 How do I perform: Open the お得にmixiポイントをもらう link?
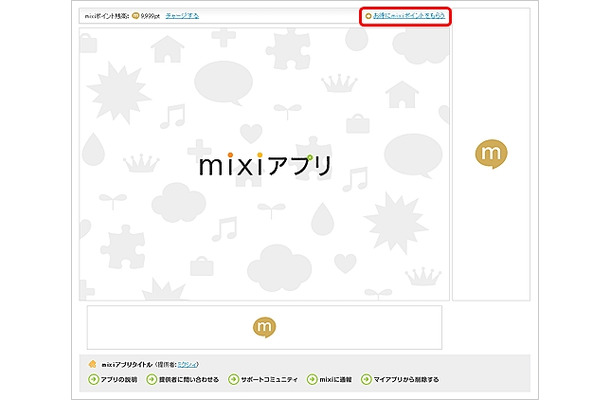pyautogui.click(x=408, y=16)
